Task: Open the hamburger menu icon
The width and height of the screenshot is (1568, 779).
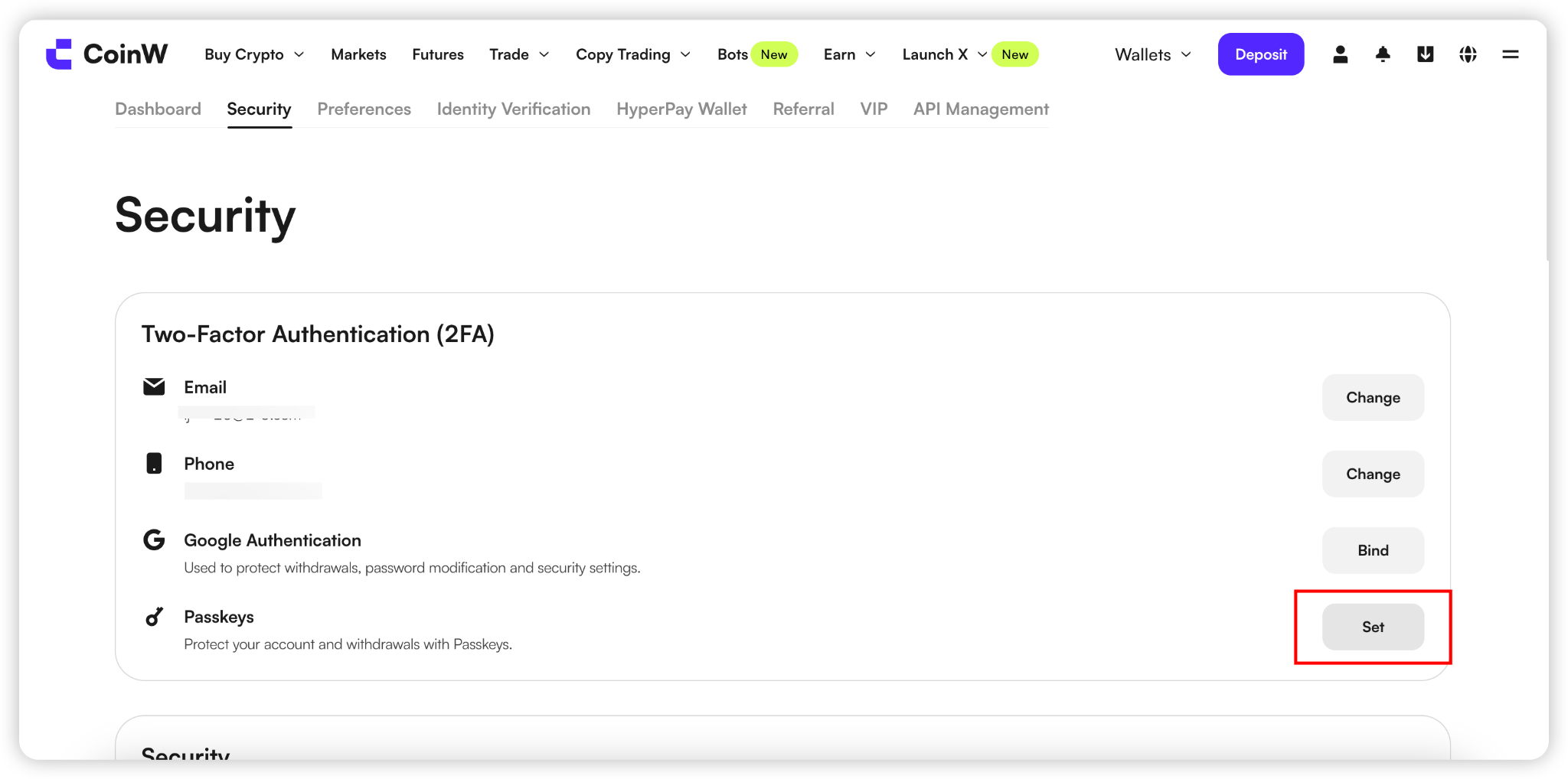Action: pyautogui.click(x=1510, y=54)
